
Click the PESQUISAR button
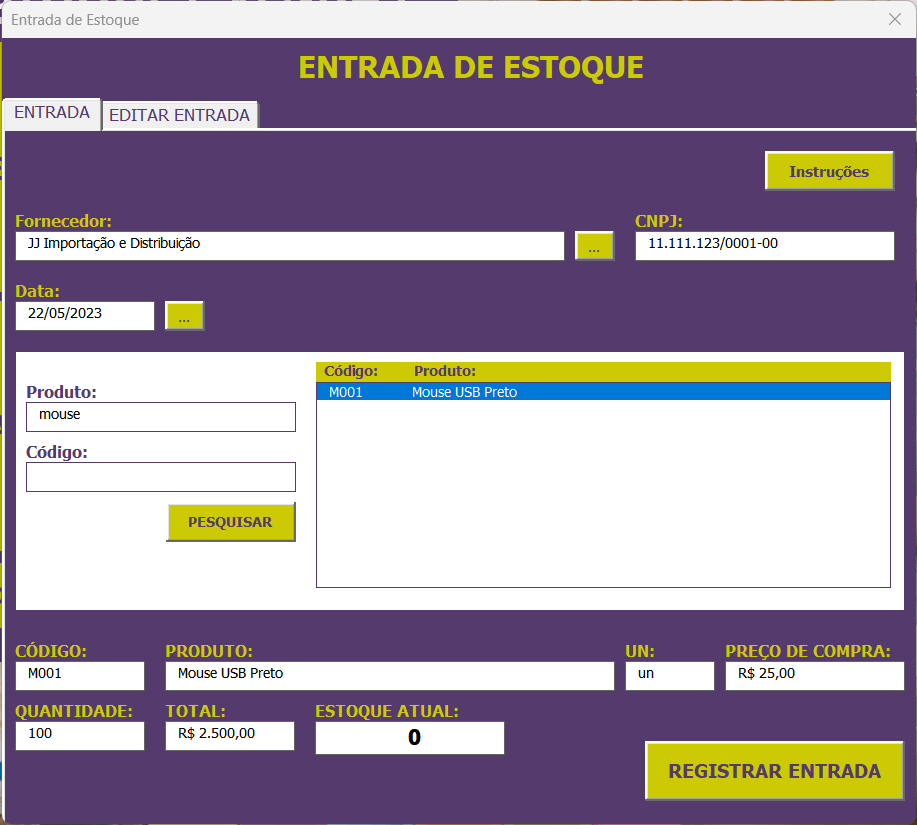pyautogui.click(x=230, y=522)
